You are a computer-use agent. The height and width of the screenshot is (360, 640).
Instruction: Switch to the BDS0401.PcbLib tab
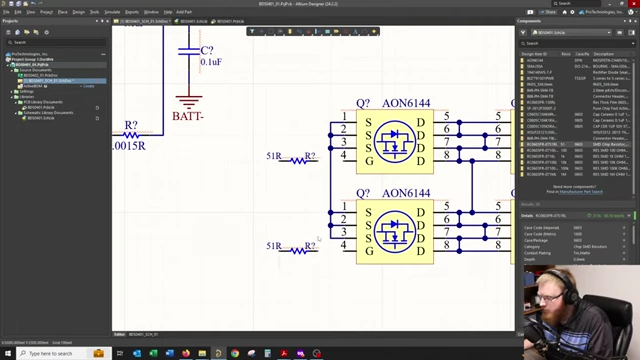tap(228, 21)
